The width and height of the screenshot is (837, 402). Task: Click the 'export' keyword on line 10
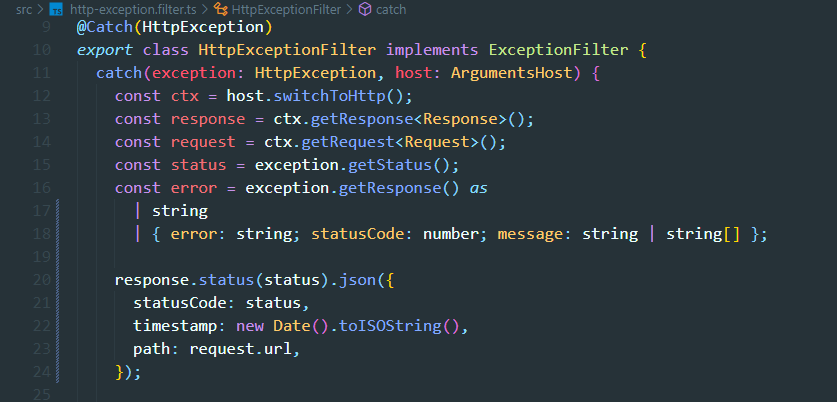(x=105, y=50)
